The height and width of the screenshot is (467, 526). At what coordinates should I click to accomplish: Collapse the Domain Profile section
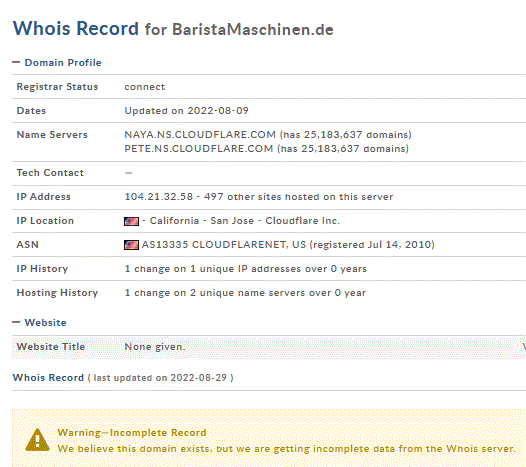16,62
